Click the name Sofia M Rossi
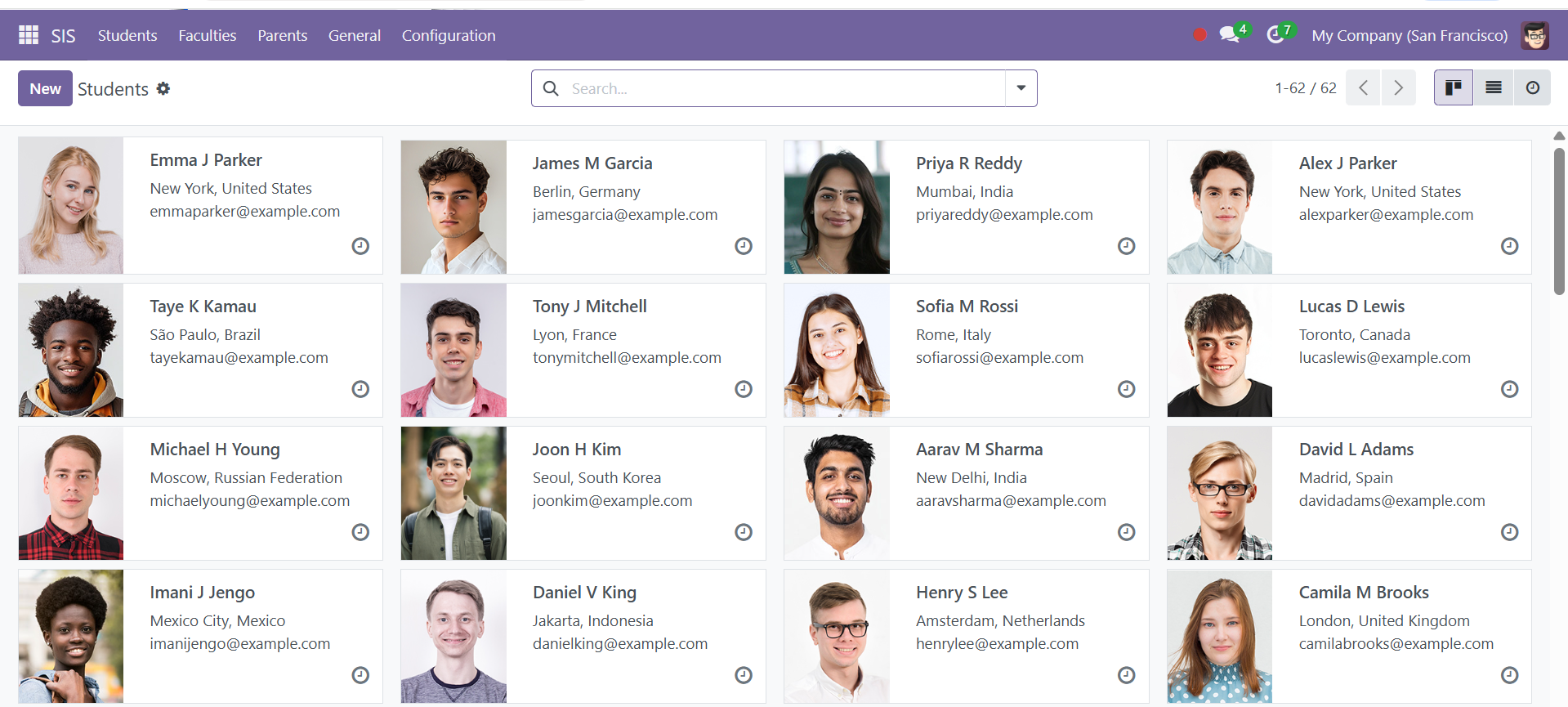Screen dimensions: 1568x707 tap(967, 307)
